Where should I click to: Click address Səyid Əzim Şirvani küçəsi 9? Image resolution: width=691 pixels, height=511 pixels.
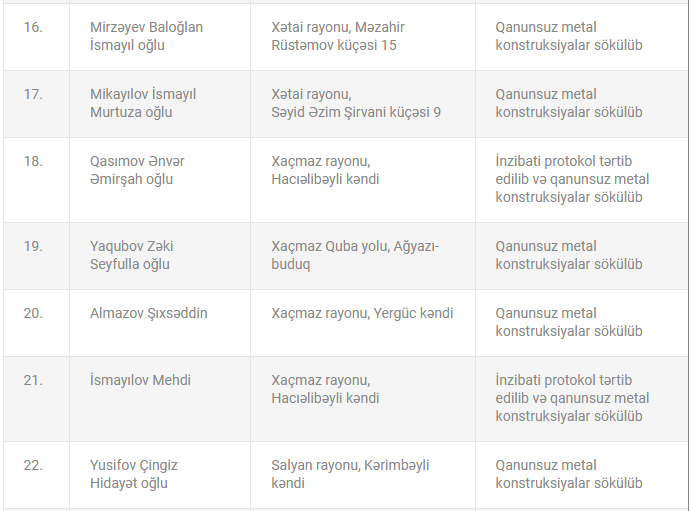[x=356, y=112]
